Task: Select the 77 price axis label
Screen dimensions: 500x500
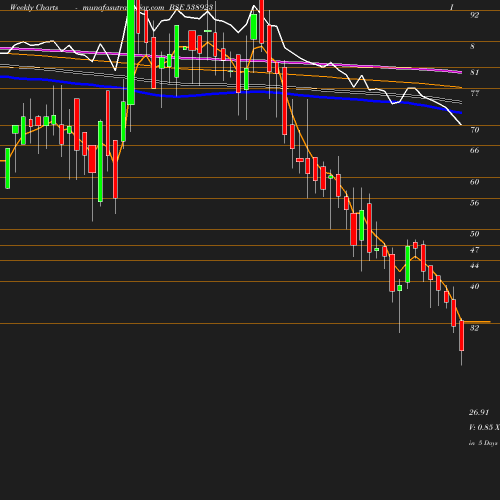Action: (x=474, y=93)
